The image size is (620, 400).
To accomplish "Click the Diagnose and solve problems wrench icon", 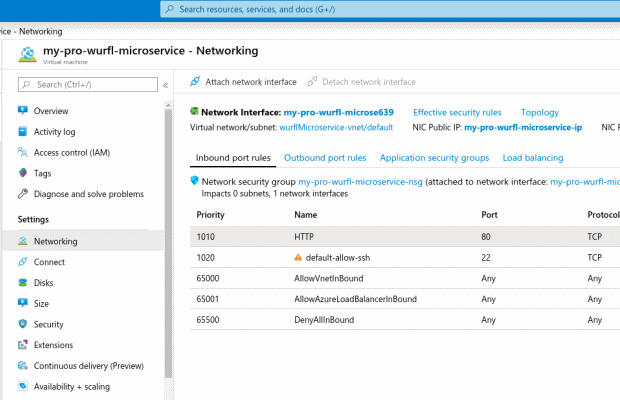I will point(23,194).
